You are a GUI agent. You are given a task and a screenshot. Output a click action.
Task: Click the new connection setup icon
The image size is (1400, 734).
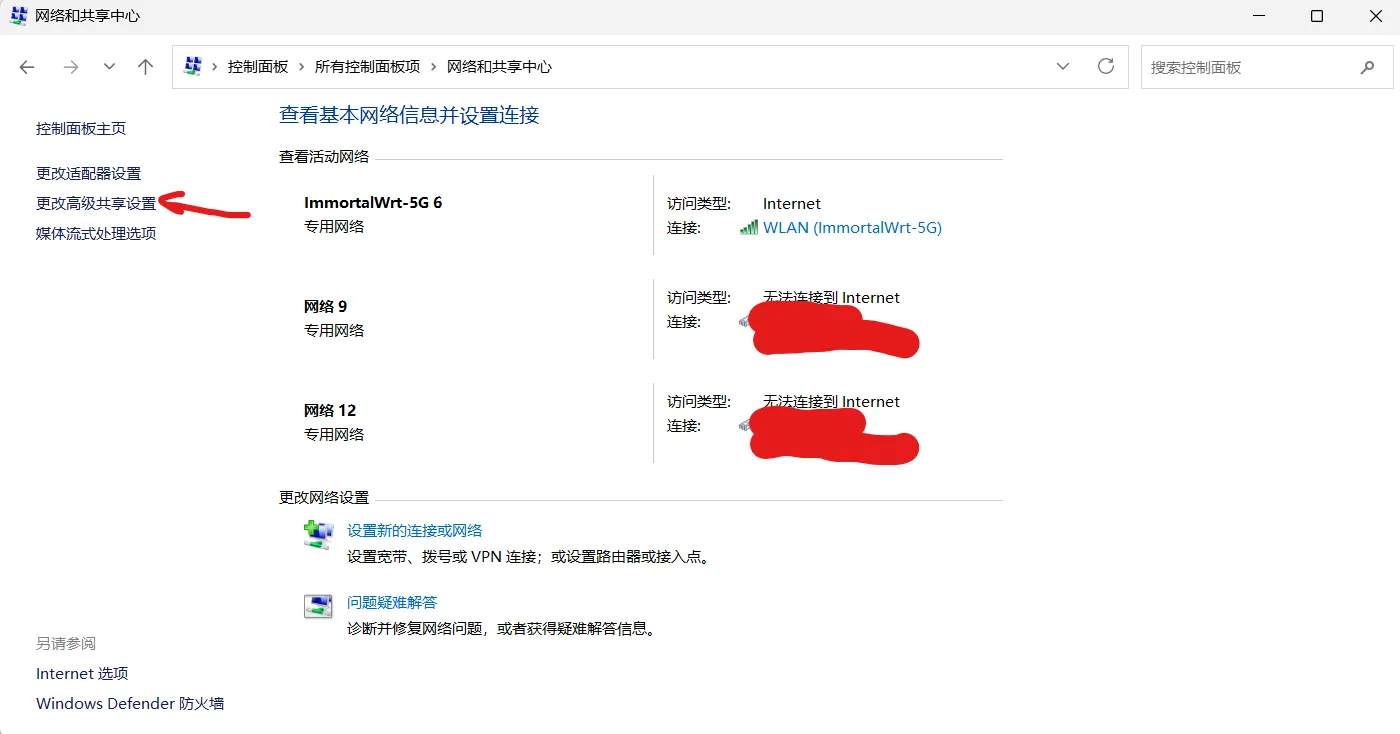coord(318,534)
